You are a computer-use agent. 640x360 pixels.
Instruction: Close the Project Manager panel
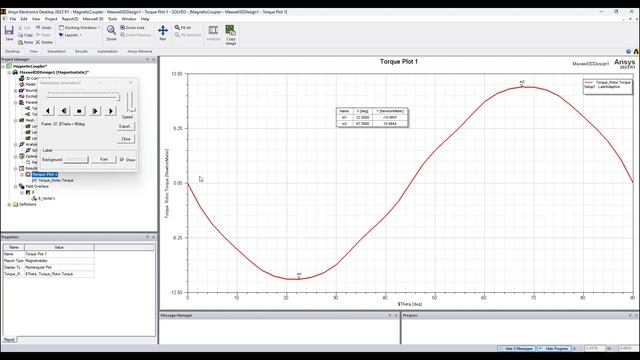153,60
